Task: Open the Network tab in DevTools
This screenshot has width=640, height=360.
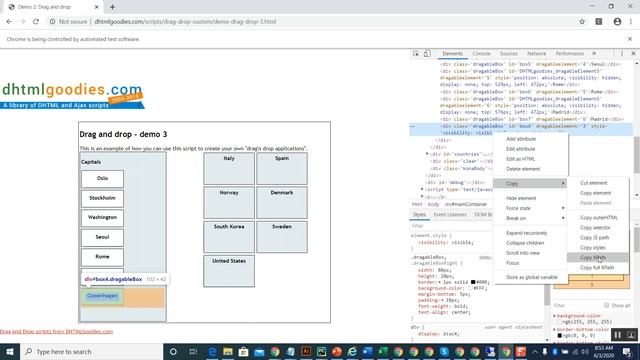Action: click(x=536, y=53)
